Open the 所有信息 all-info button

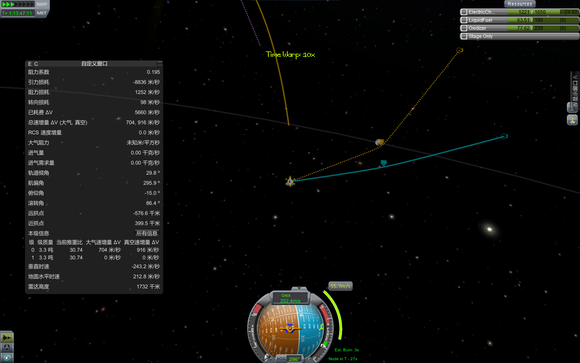pos(147,233)
